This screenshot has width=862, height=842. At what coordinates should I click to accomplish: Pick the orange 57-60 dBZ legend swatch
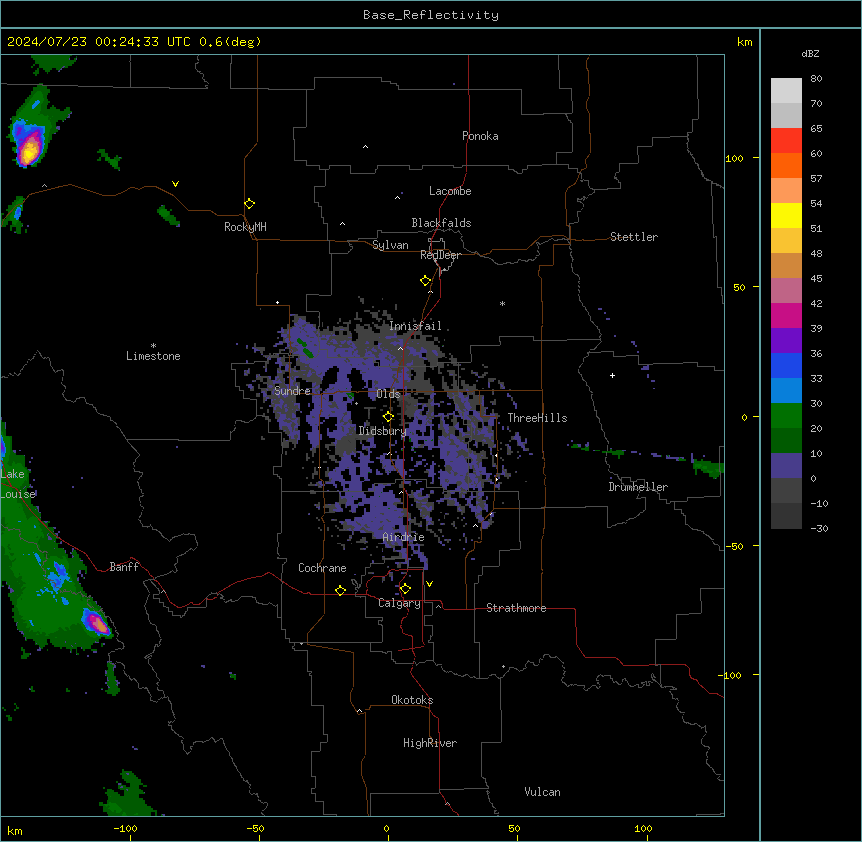786,165
